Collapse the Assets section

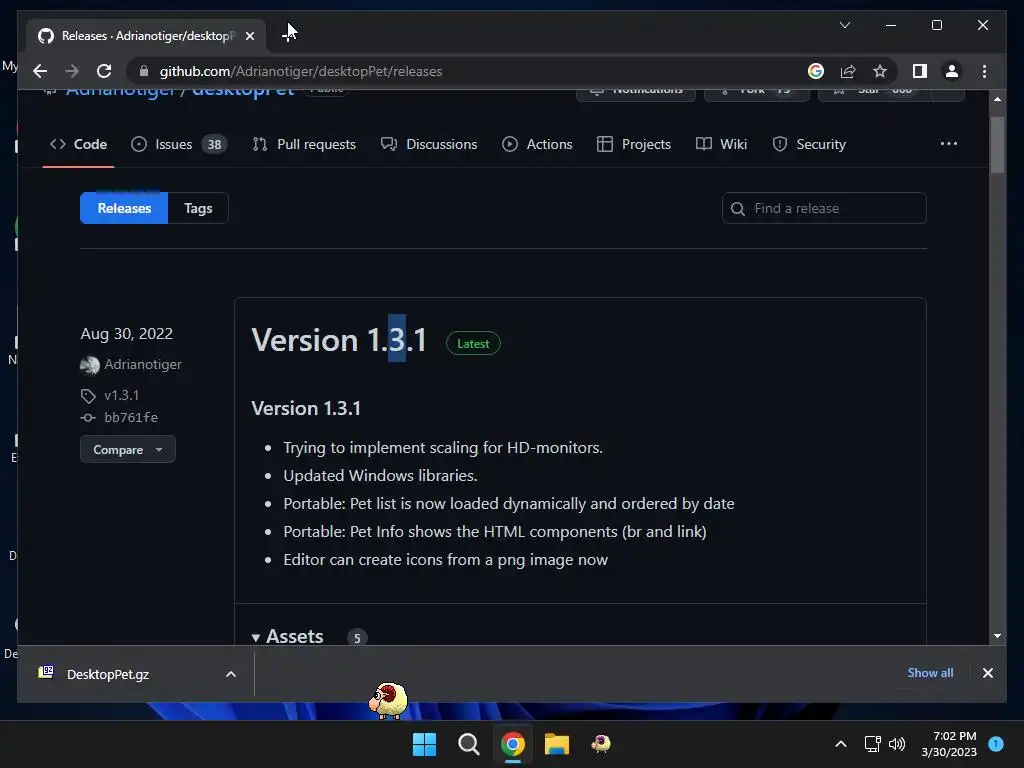tap(287, 637)
